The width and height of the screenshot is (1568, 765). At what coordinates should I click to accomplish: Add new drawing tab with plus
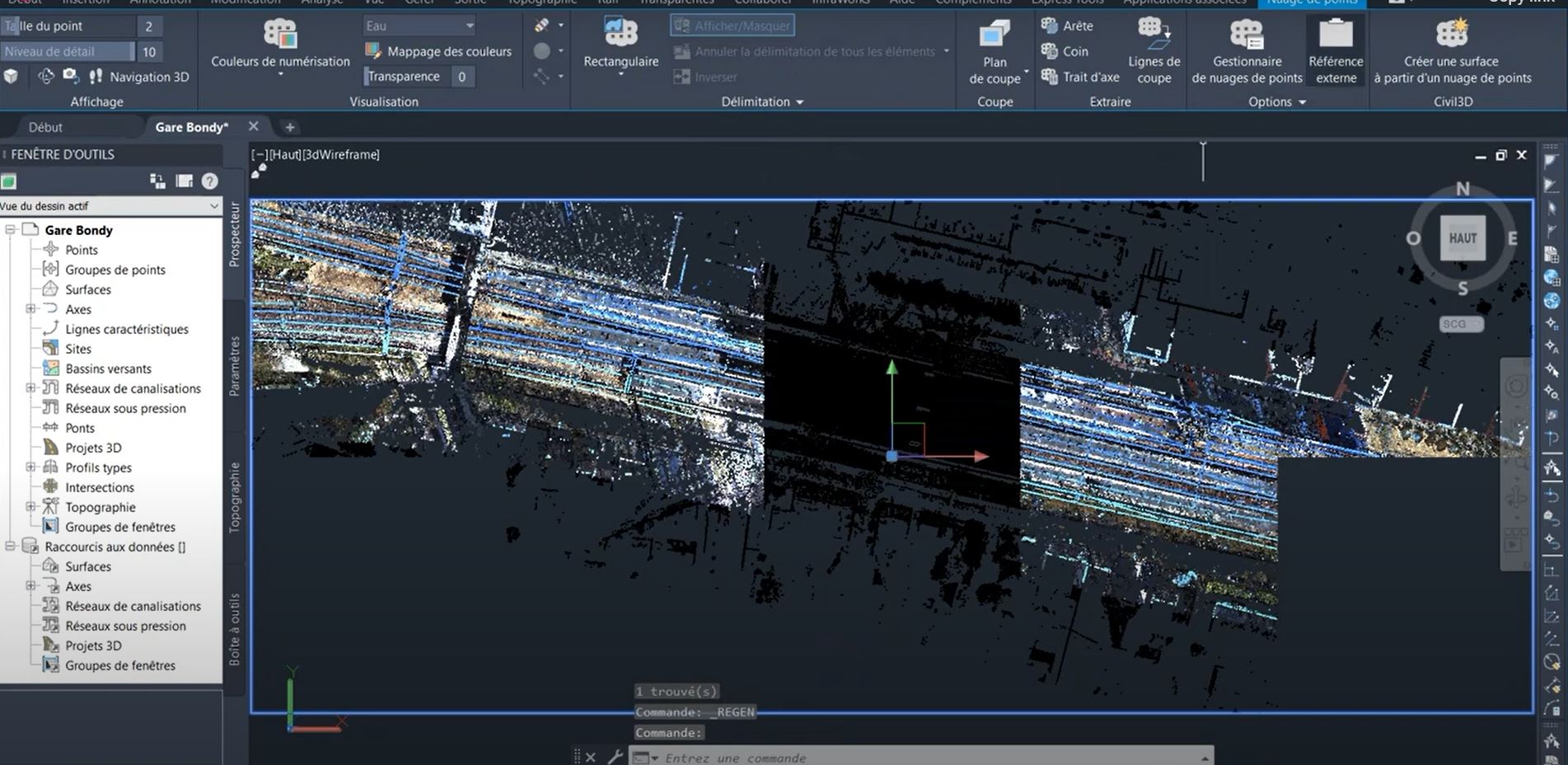click(x=289, y=127)
